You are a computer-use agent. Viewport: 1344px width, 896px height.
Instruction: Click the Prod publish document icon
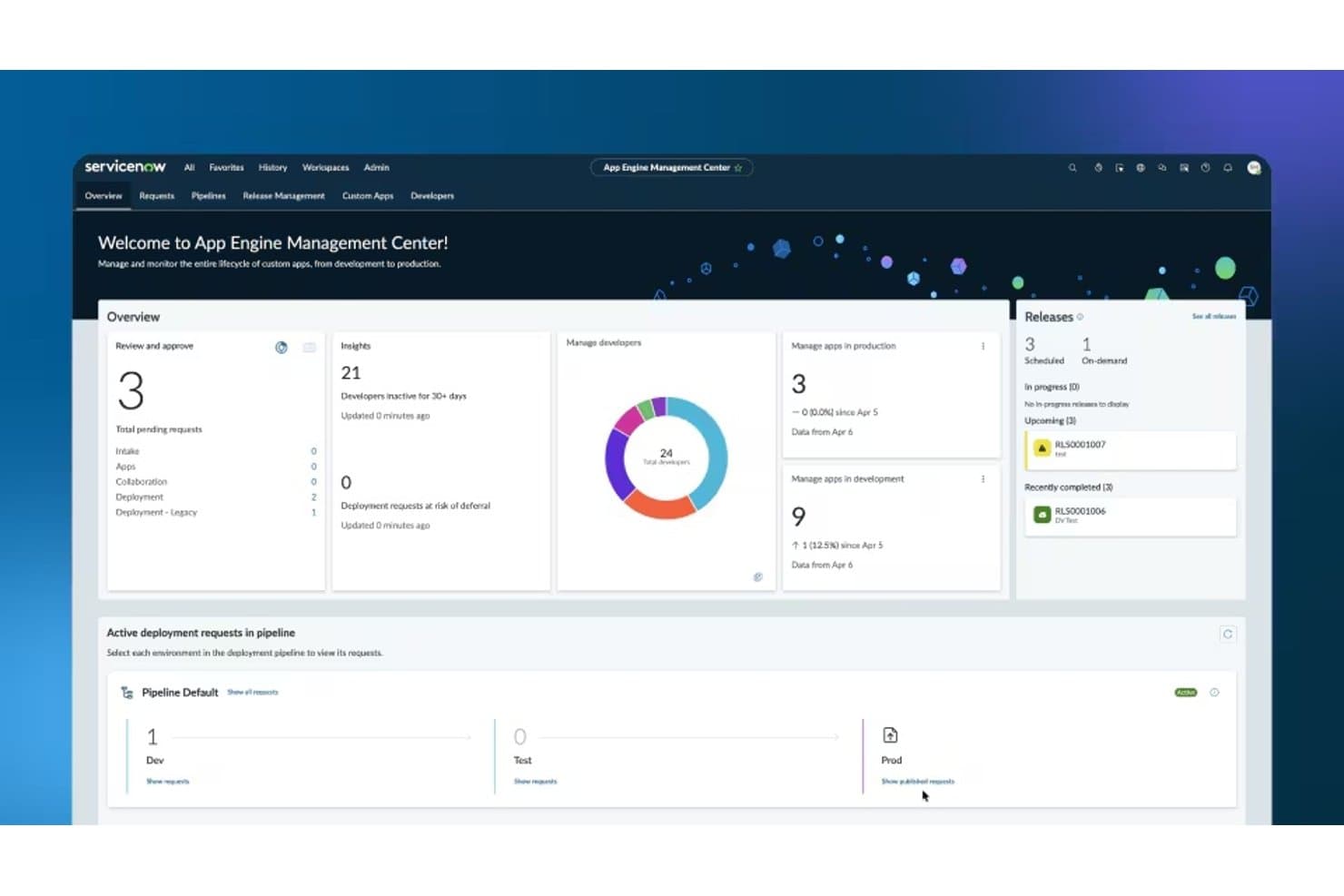[890, 735]
